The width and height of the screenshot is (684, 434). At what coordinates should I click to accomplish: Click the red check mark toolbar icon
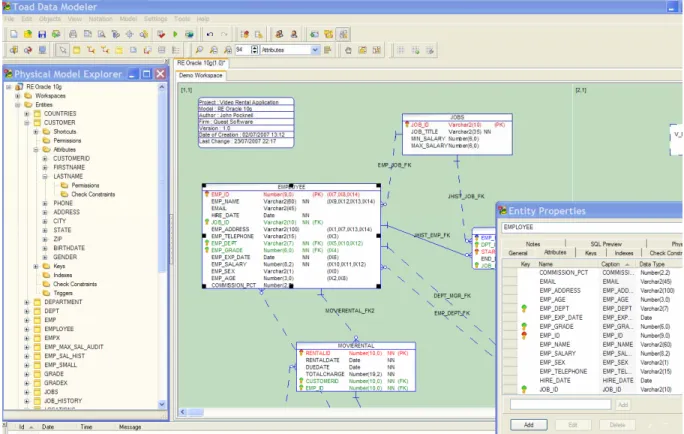click(x=161, y=34)
